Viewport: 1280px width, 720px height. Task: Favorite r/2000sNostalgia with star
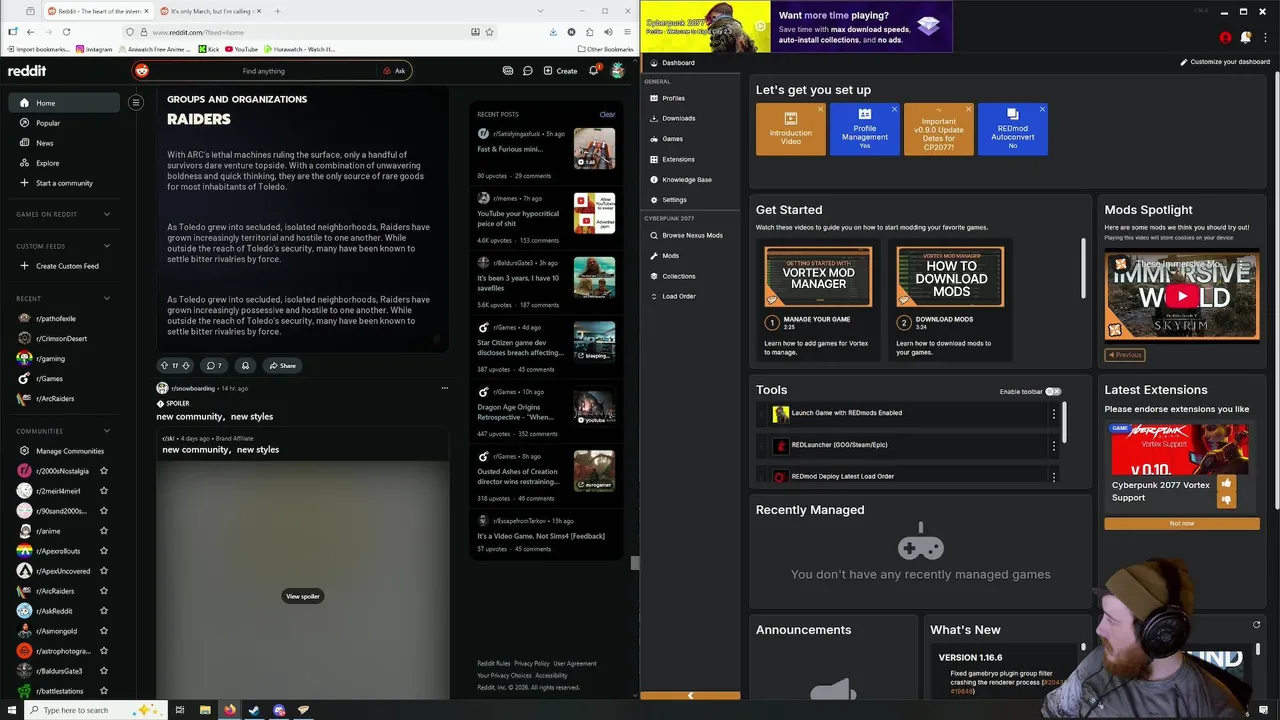[104, 471]
